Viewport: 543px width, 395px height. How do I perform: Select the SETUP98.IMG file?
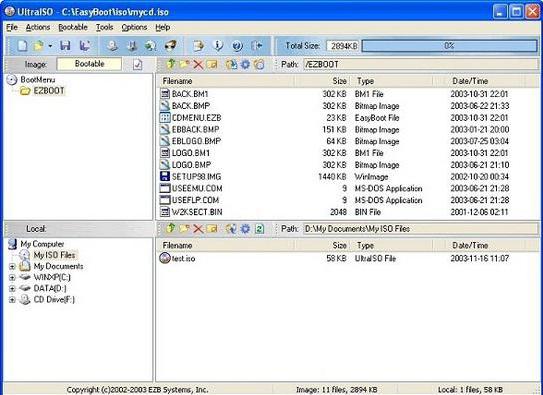196,177
